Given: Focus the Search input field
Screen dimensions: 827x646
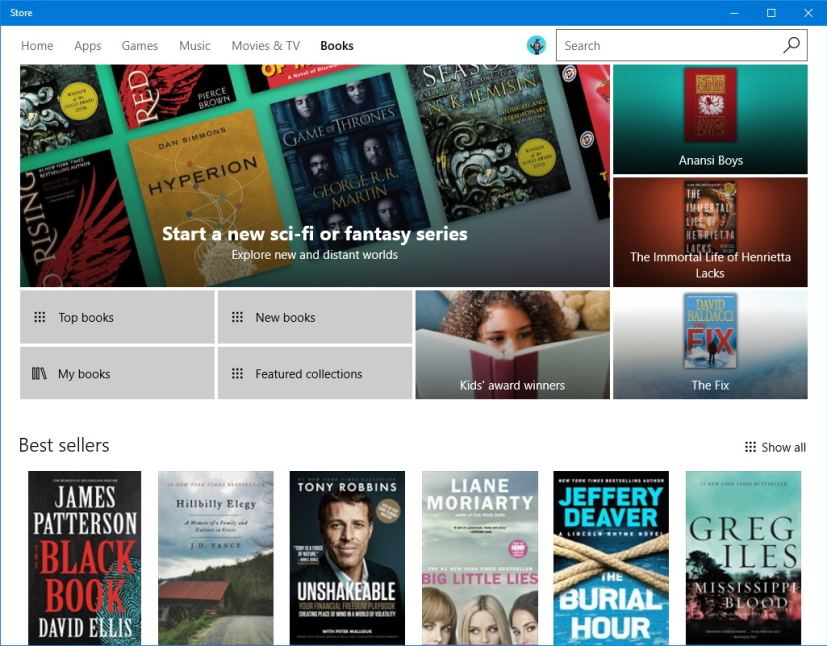Looking at the screenshot, I should [681, 45].
